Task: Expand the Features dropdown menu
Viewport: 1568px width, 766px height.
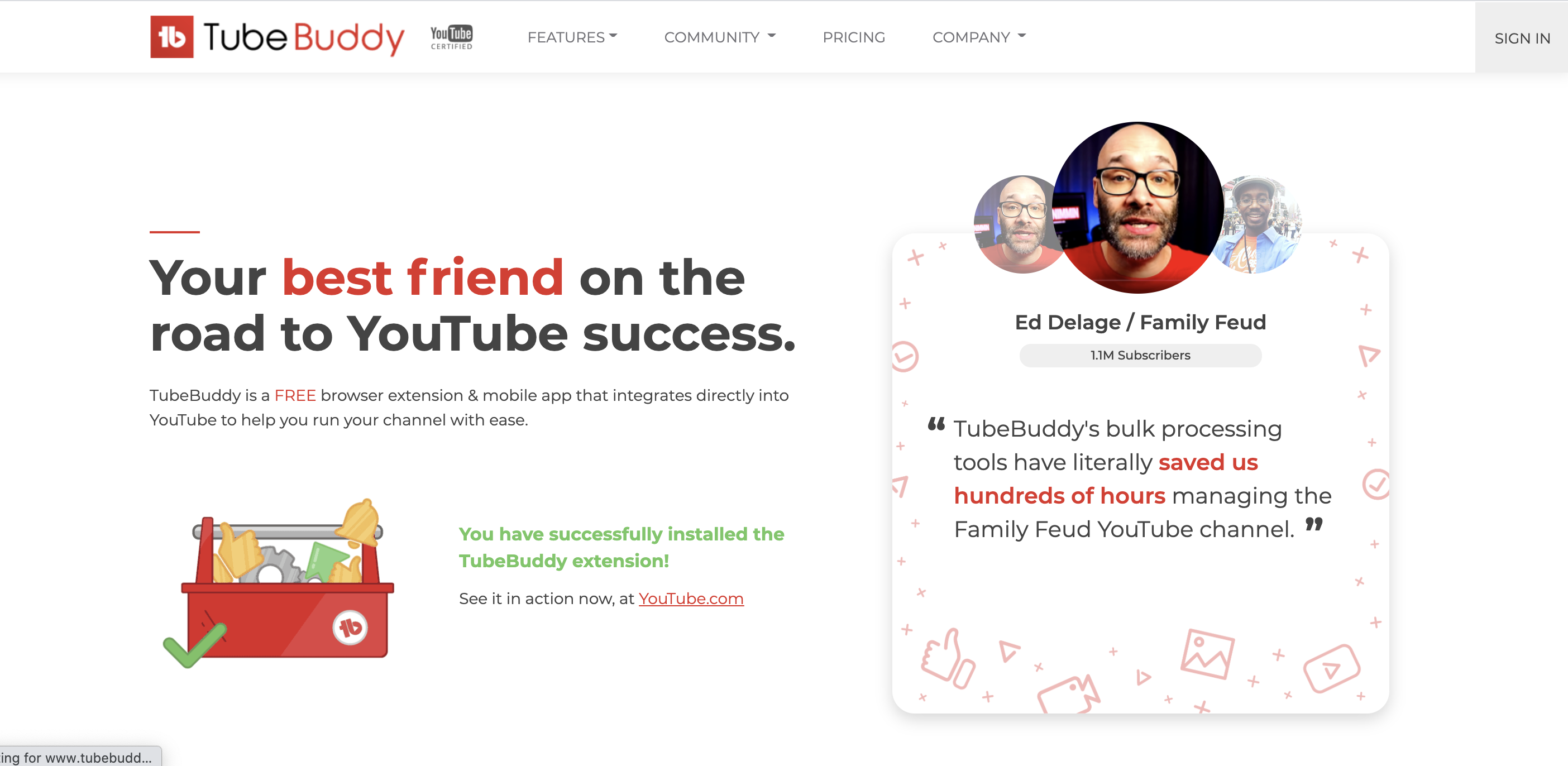Action: [572, 37]
